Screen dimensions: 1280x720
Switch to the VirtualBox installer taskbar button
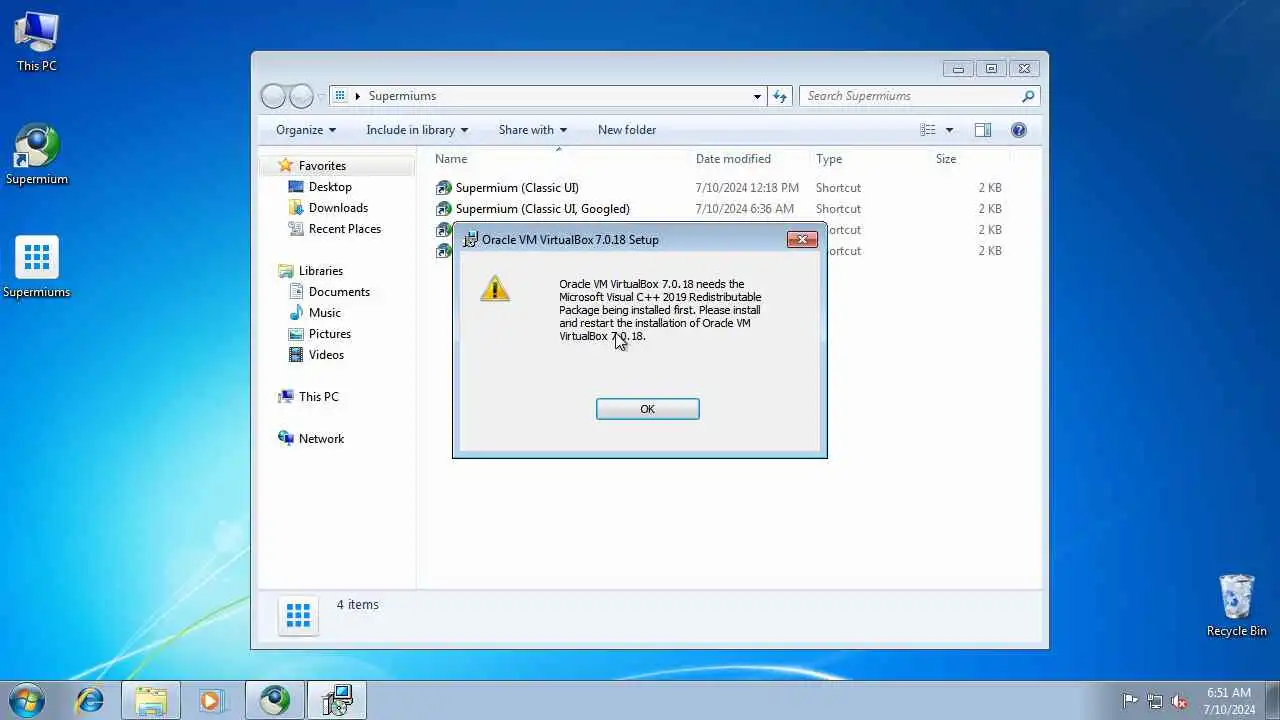337,700
